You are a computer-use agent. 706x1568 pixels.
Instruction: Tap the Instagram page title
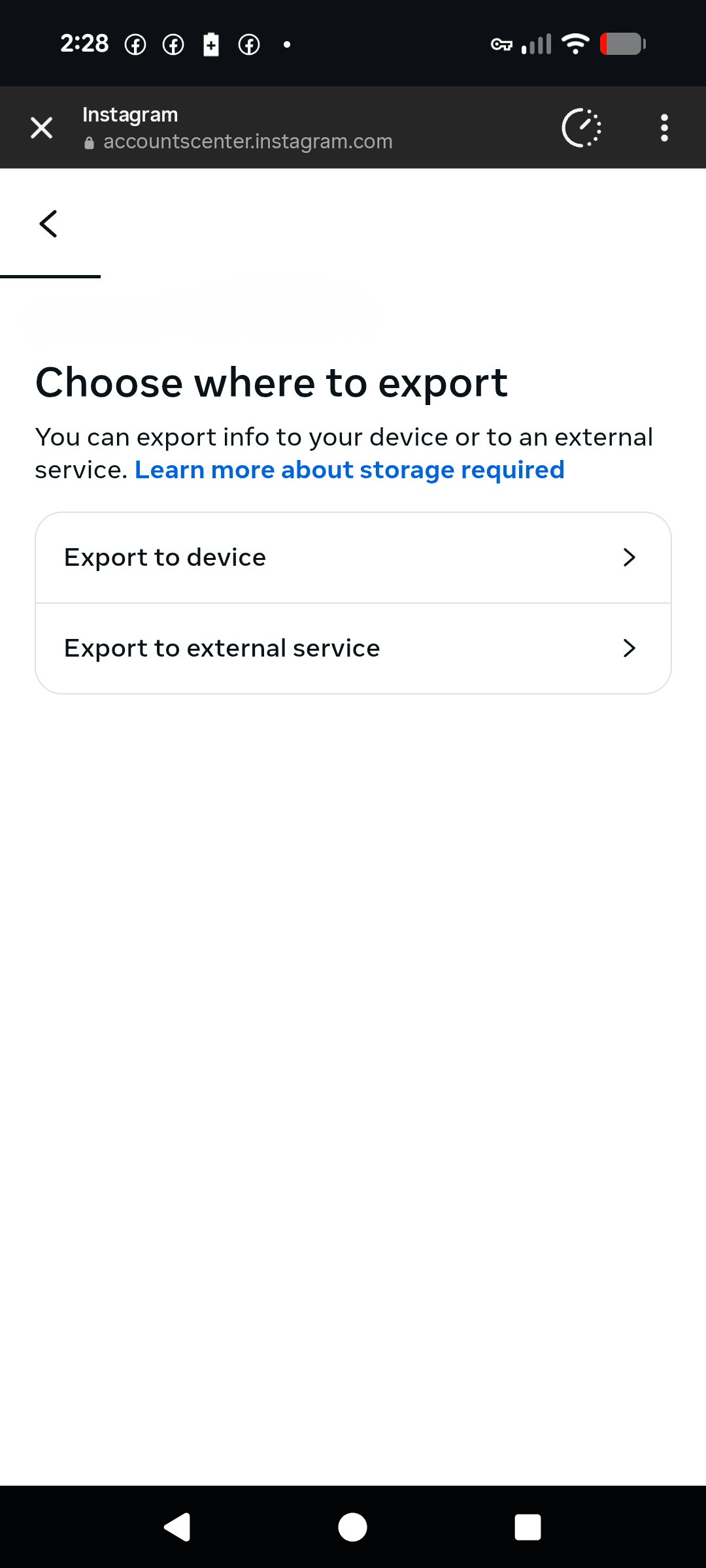pos(129,114)
